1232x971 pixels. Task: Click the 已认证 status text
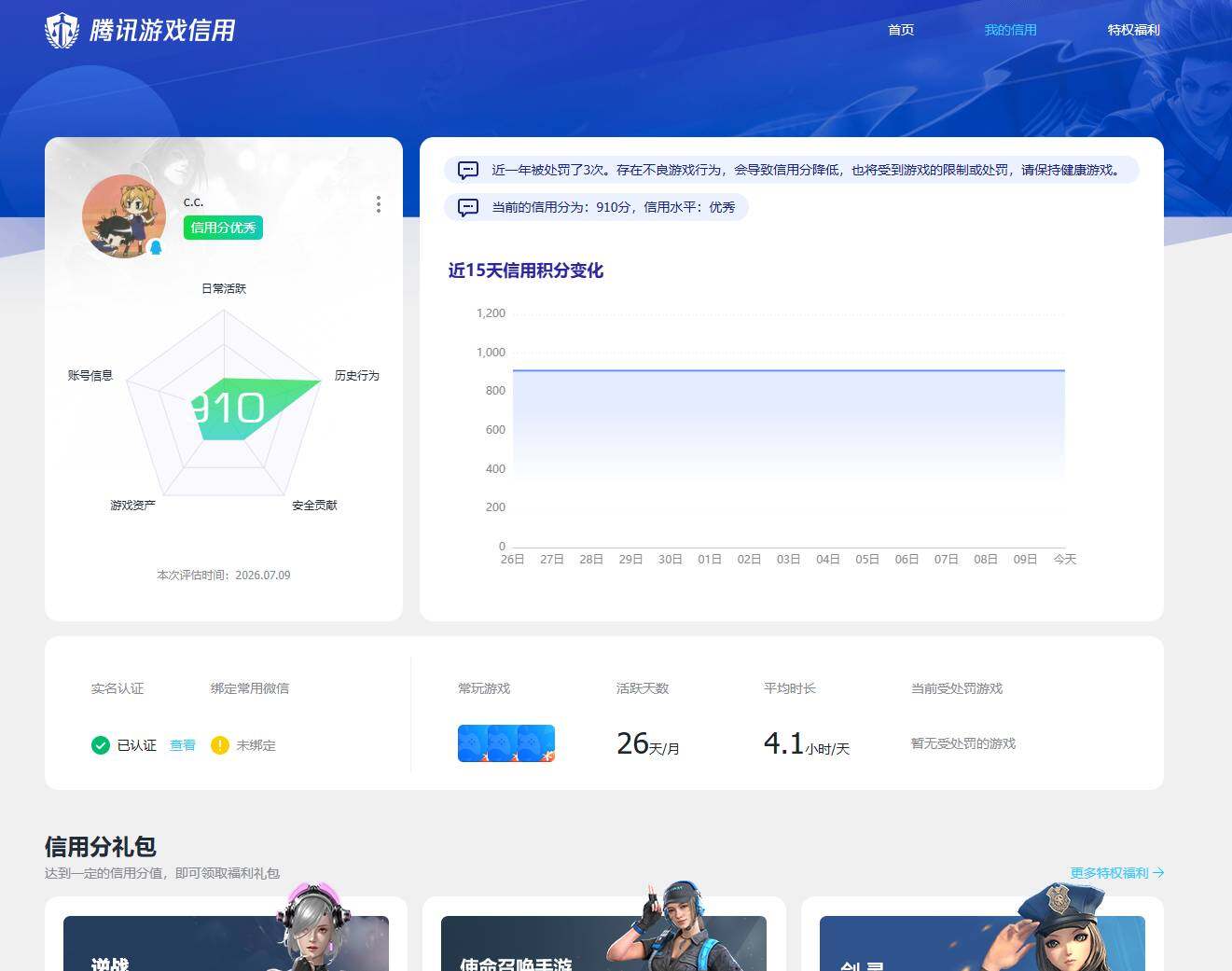tap(137, 745)
